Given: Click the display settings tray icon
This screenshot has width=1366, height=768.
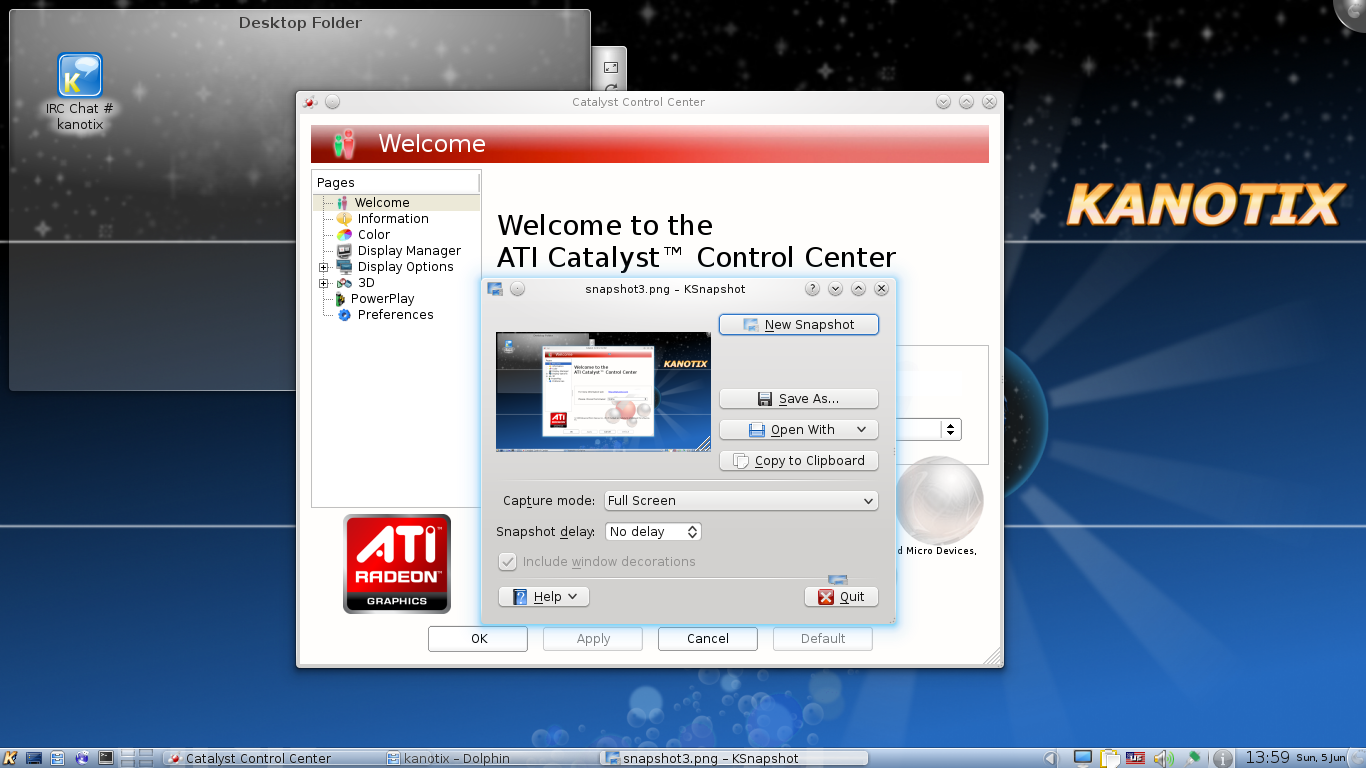Looking at the screenshot, I should click(x=1083, y=758).
